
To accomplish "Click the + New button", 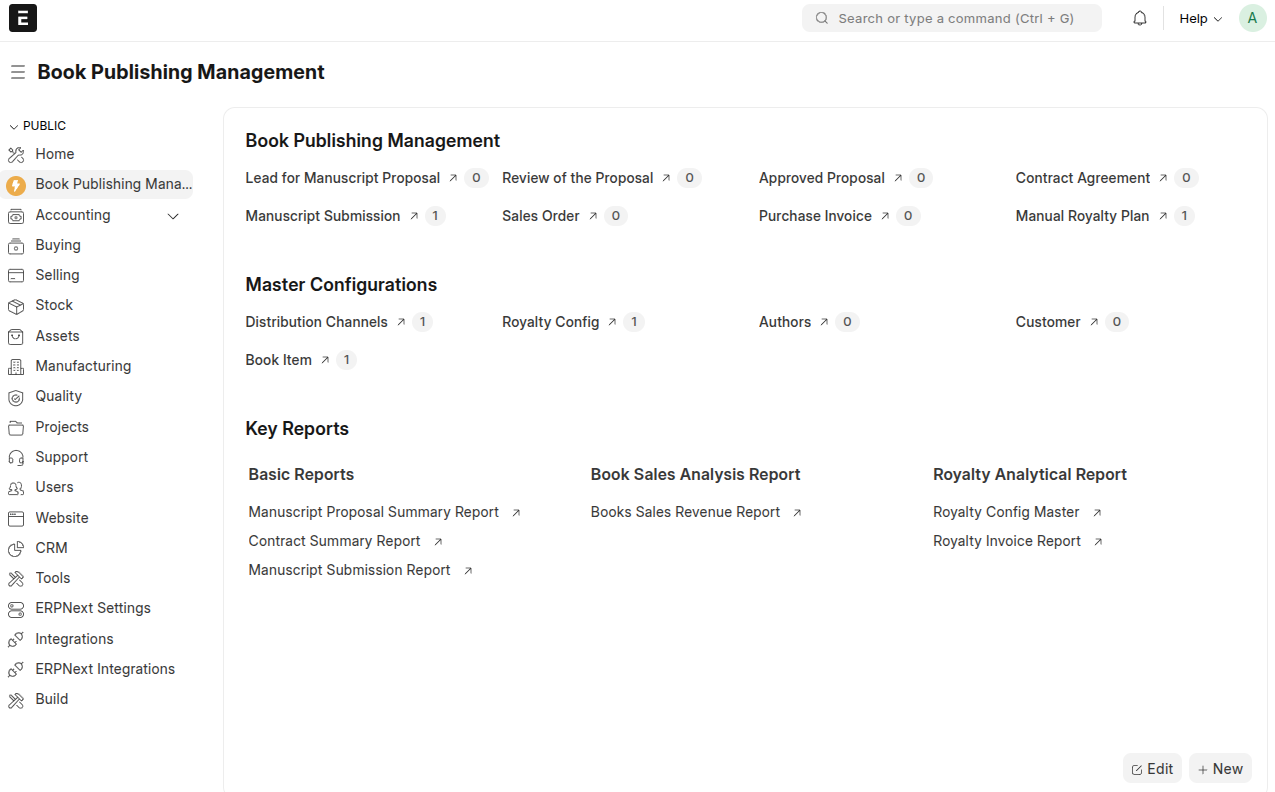I will (1220, 768).
